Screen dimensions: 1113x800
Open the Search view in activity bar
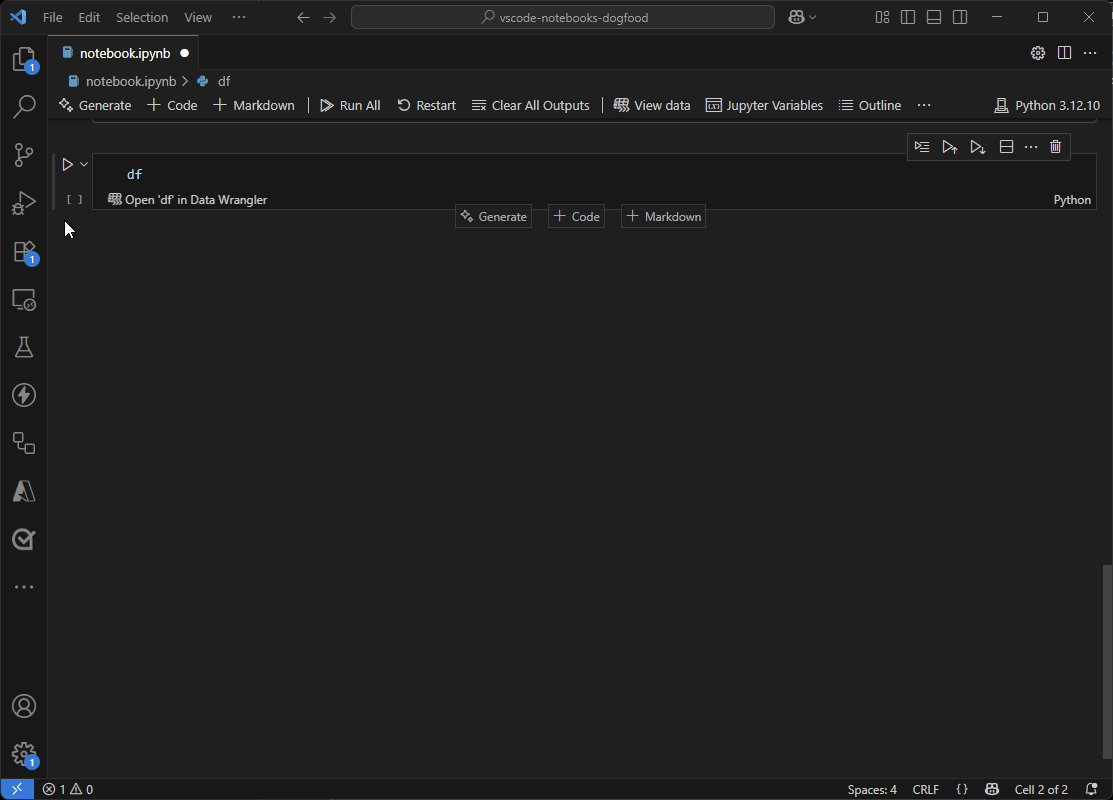[24, 107]
